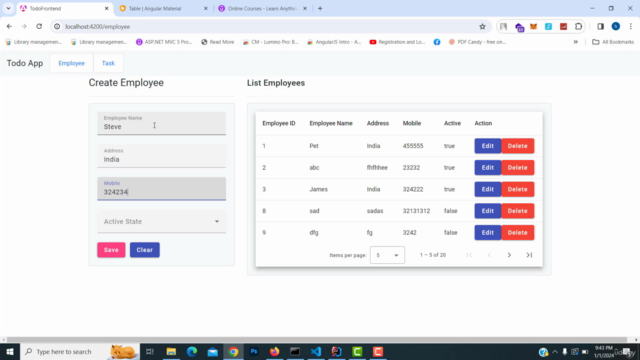Edit the employee Pet row
Viewport: 640px width, 360px height.
click(488, 146)
